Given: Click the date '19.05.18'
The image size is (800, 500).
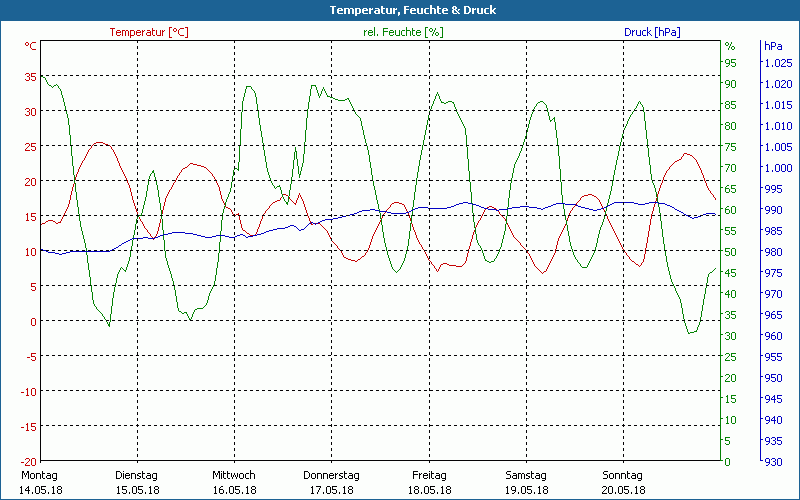Looking at the screenshot, I should [527, 490].
